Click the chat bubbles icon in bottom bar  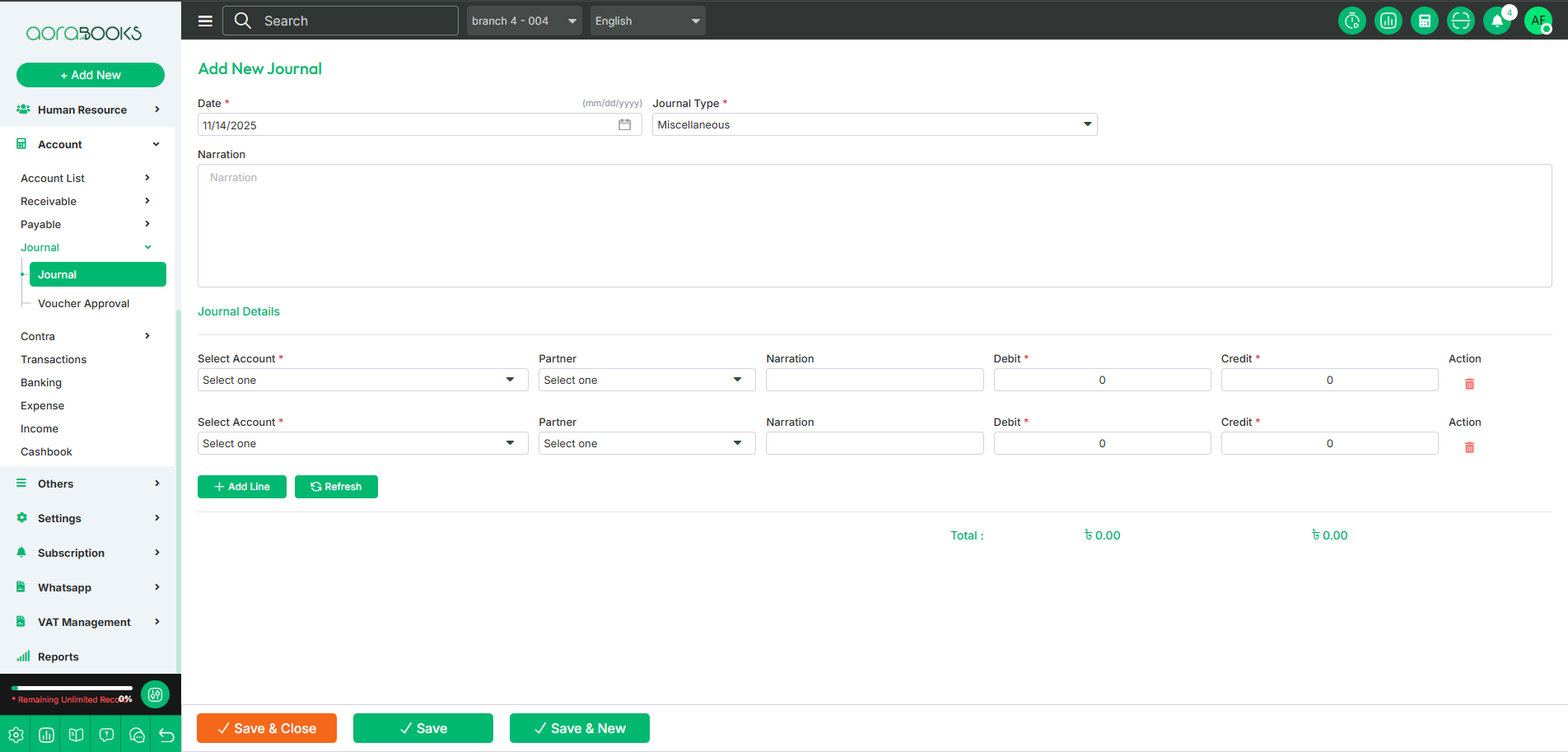tap(137, 735)
